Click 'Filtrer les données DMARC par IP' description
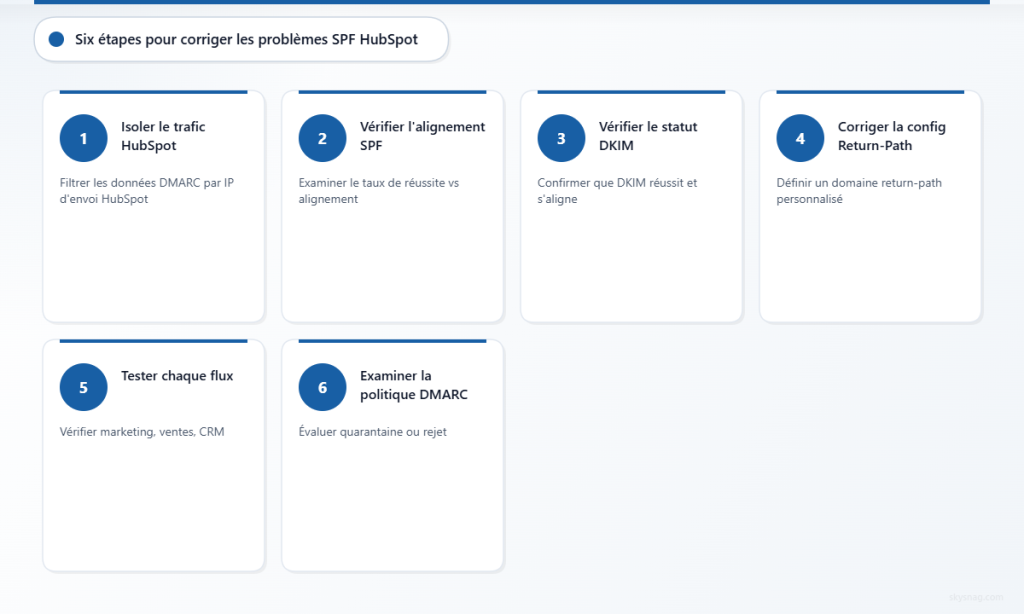 click(147, 191)
